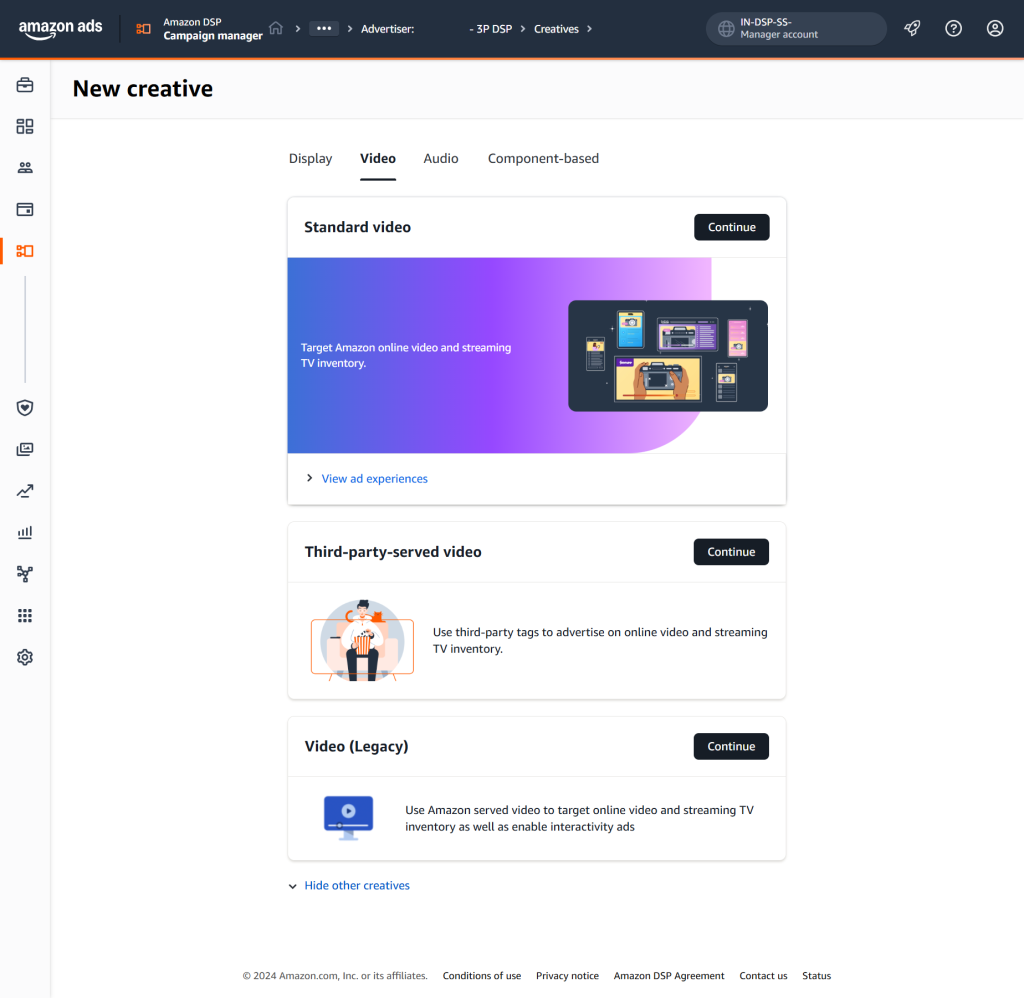Open Amazon DSP Agreement footer link
The image size is (1024, 998).
[669, 976]
